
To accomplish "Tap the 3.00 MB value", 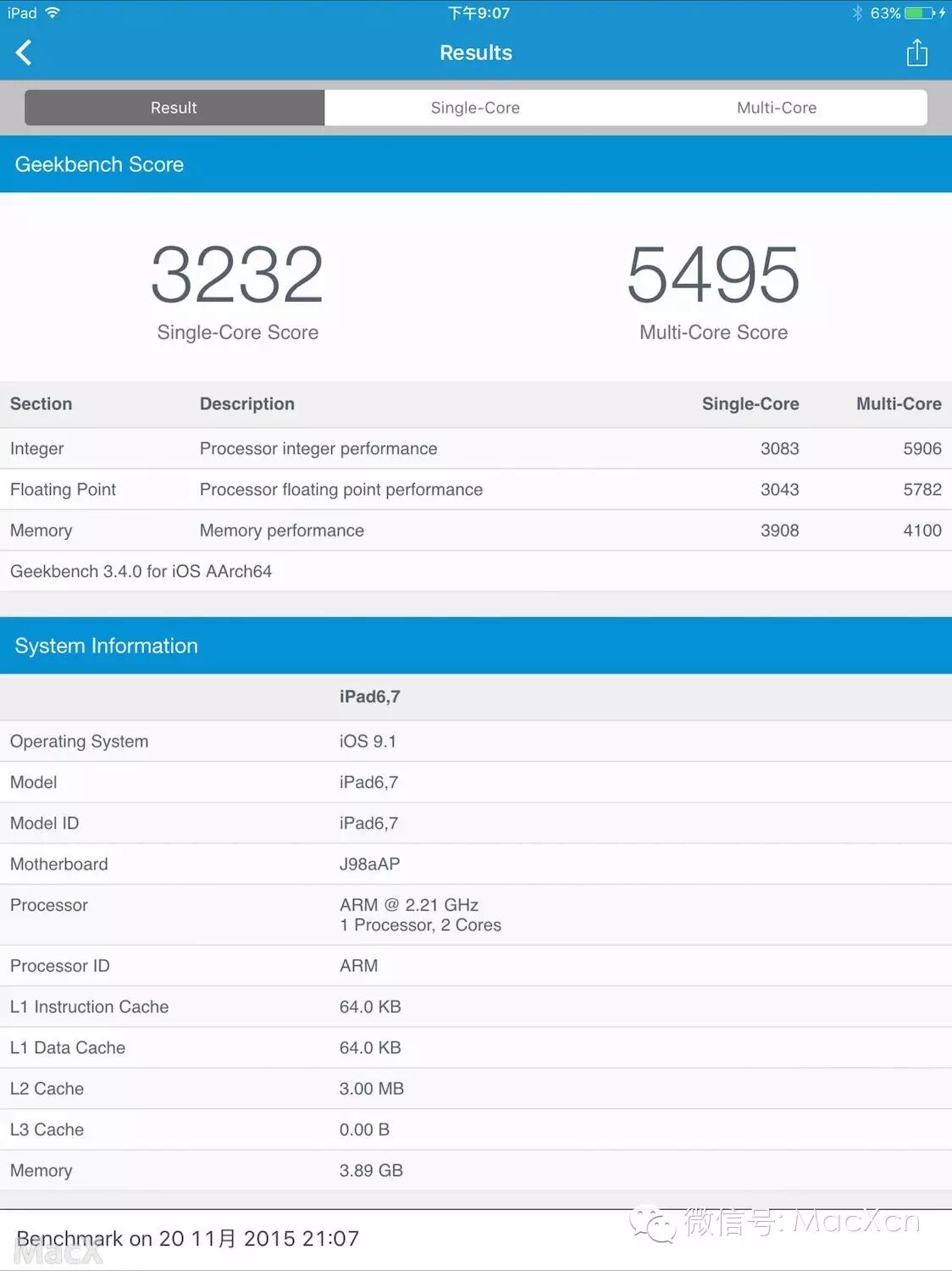I will [x=372, y=1089].
